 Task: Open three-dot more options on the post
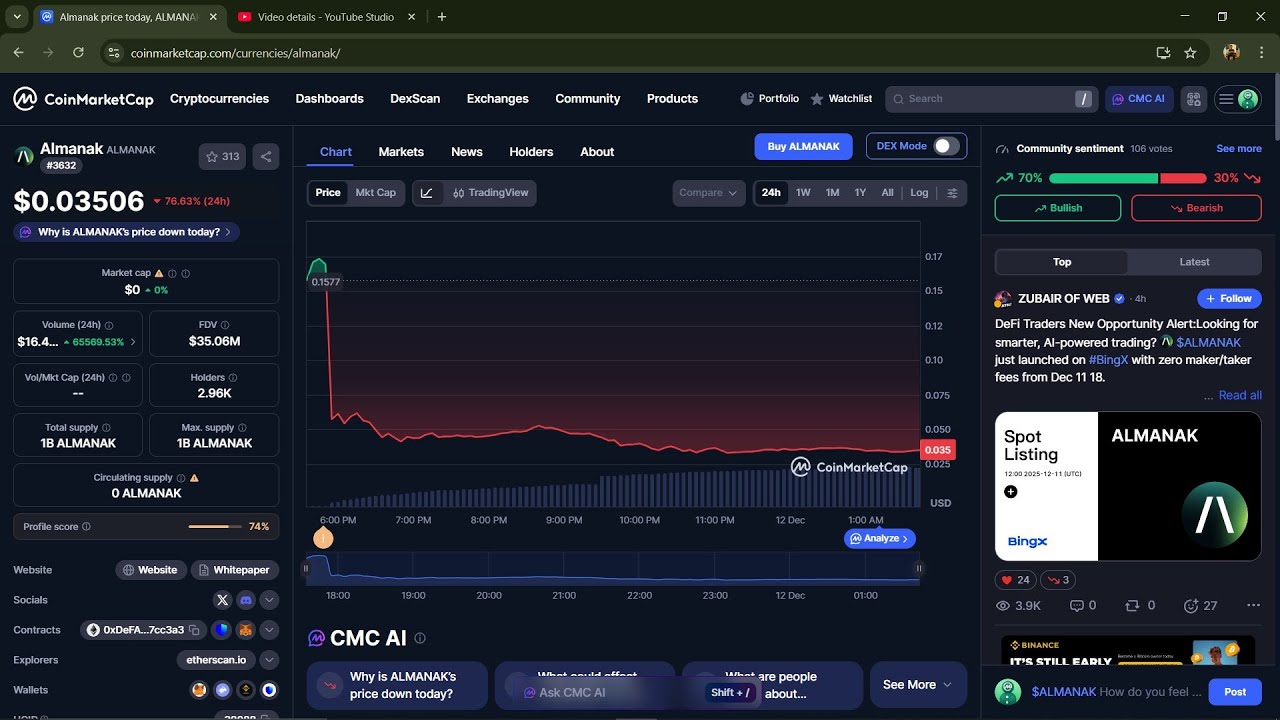tap(1253, 606)
